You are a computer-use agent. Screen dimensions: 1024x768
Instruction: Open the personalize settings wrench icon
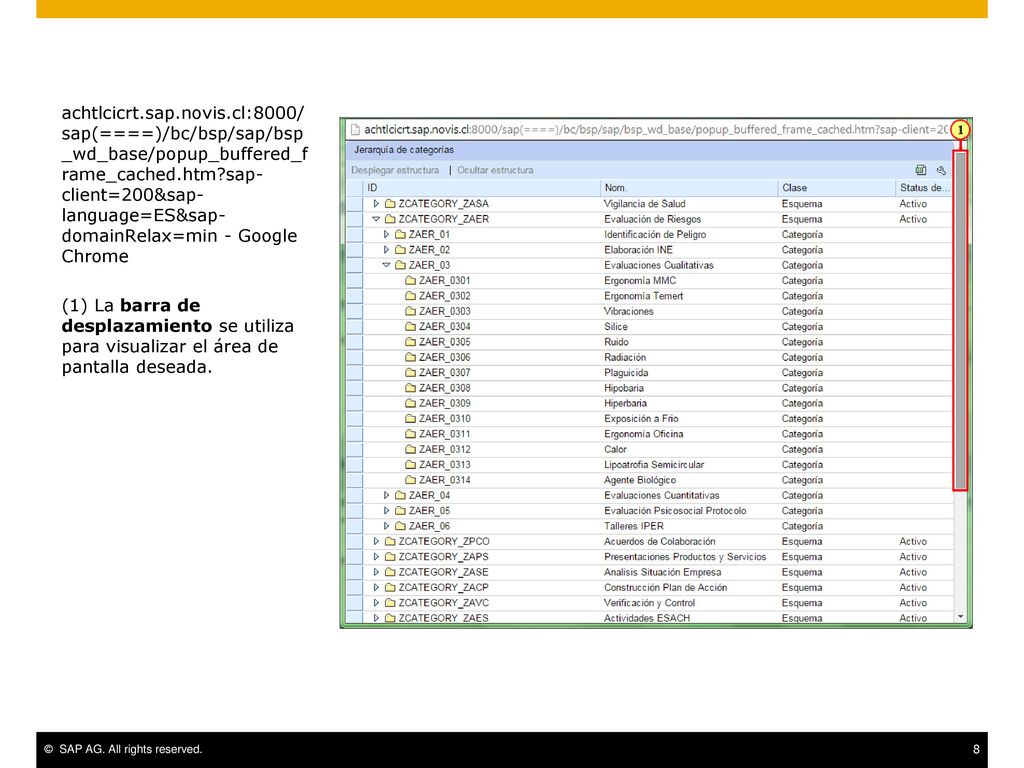tap(941, 170)
